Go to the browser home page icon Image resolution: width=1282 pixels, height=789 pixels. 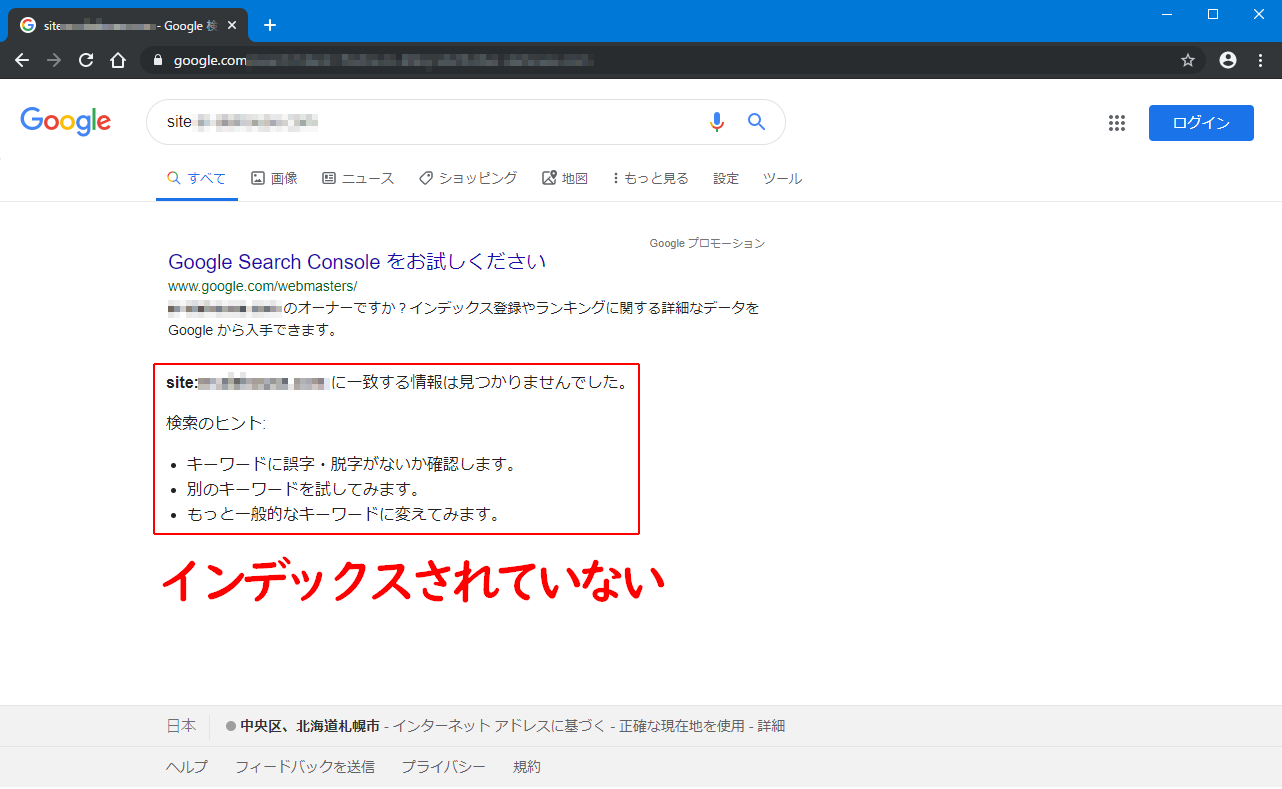[118, 60]
